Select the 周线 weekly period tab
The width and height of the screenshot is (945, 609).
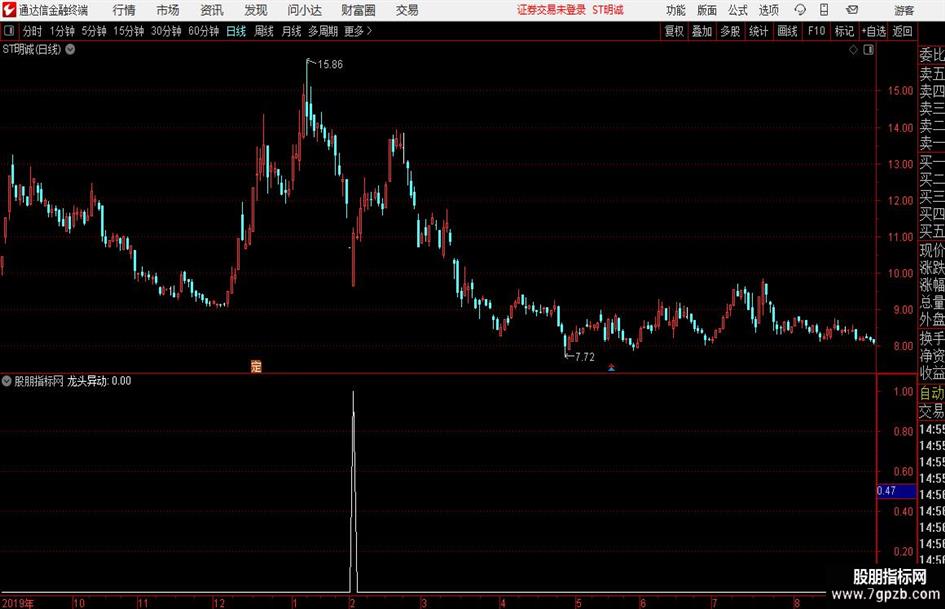pyautogui.click(x=264, y=31)
